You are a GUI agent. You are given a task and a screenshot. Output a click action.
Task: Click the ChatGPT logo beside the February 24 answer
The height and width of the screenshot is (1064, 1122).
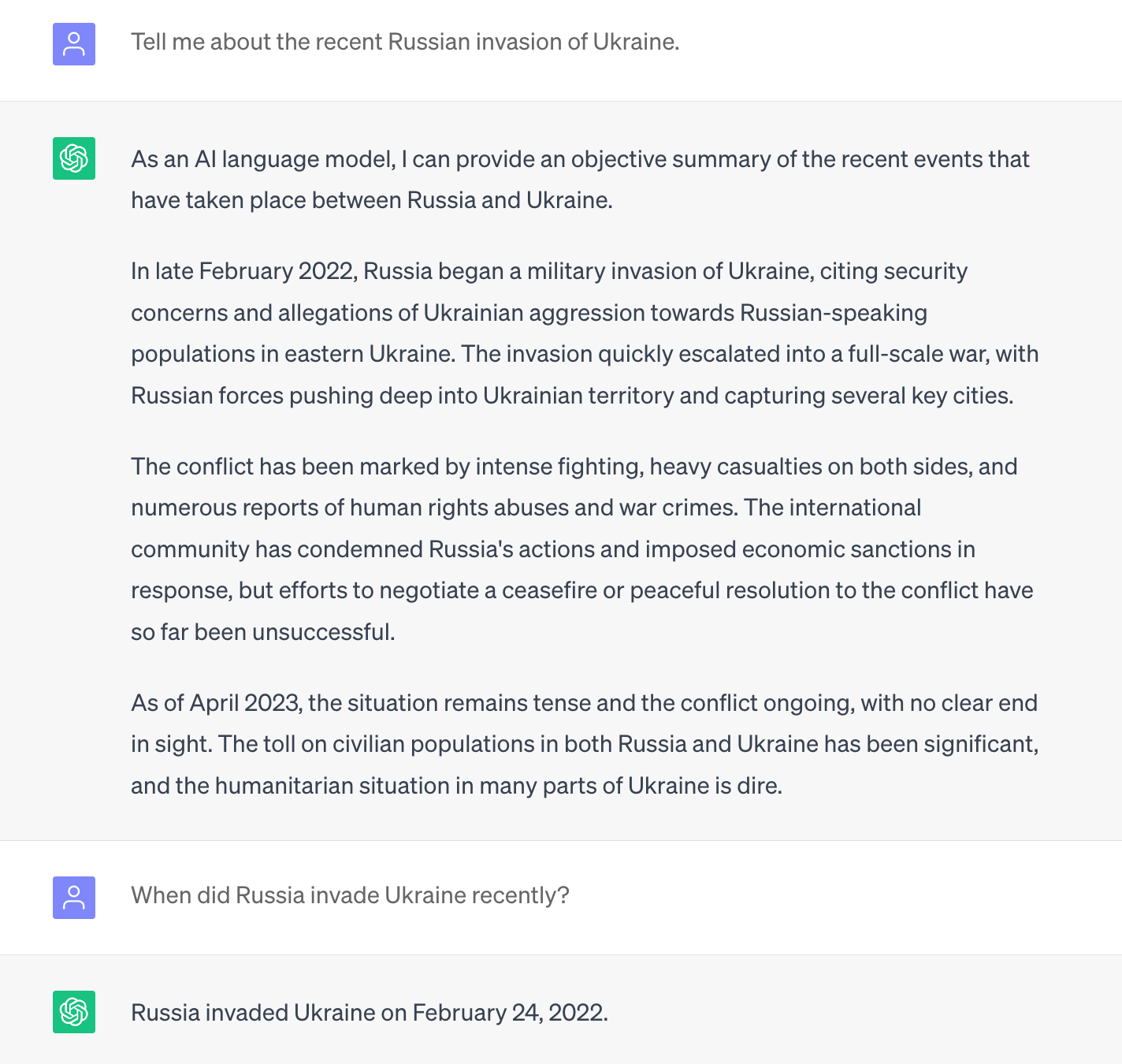tap(74, 1012)
